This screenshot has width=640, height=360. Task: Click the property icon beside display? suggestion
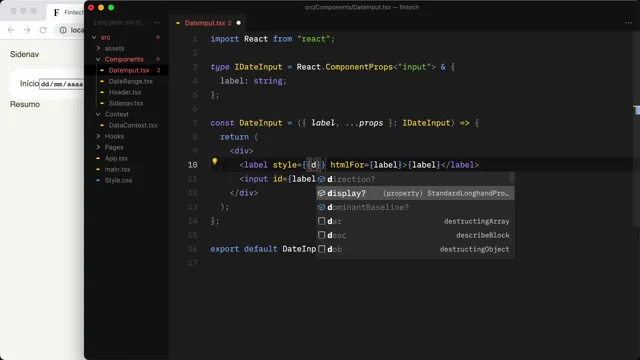click(x=322, y=193)
